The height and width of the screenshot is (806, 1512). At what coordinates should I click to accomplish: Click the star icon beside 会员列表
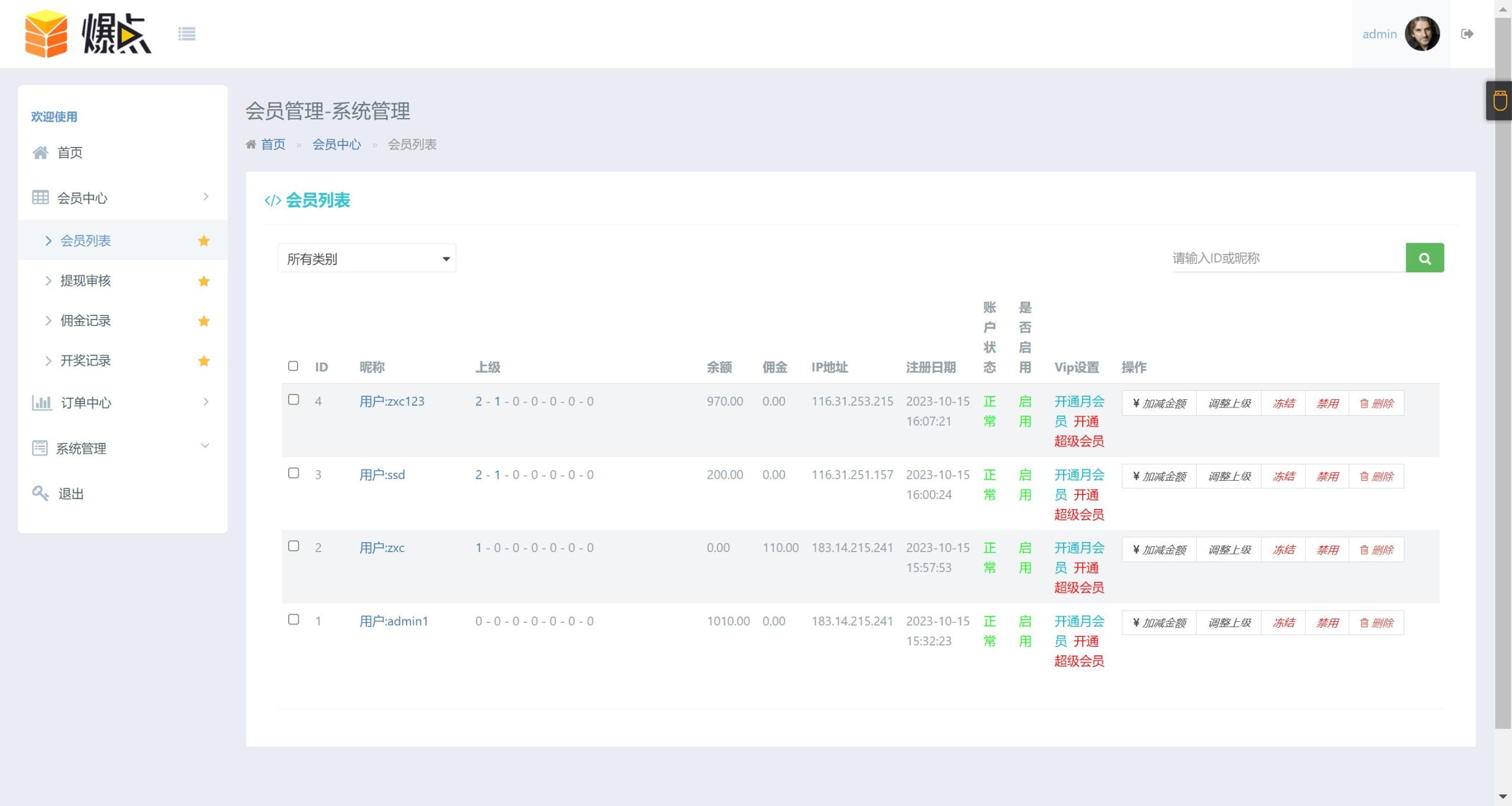pyautogui.click(x=204, y=240)
